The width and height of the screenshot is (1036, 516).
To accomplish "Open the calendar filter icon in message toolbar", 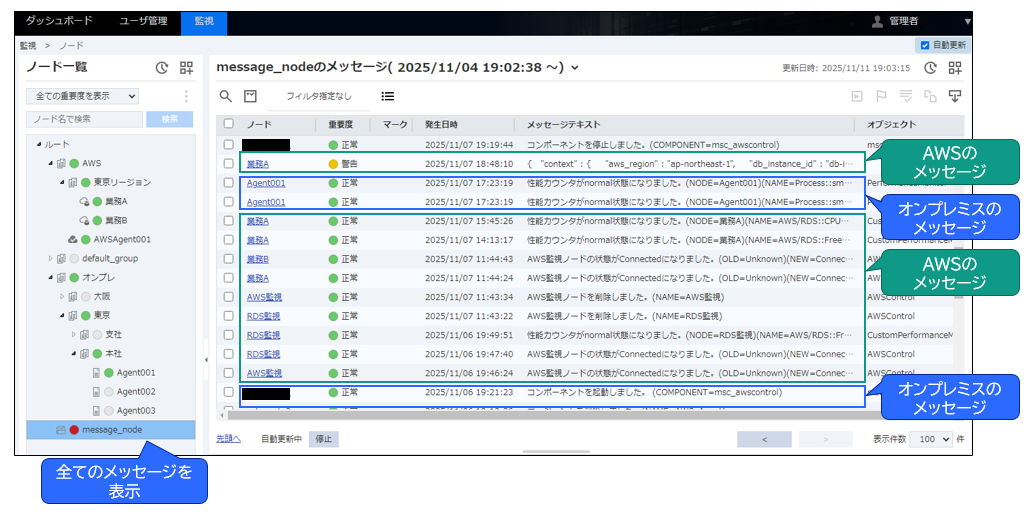I will tap(251, 96).
